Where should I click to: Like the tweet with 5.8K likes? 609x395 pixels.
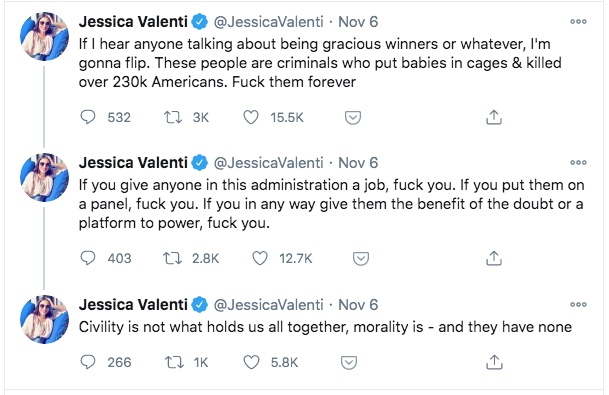point(251,362)
